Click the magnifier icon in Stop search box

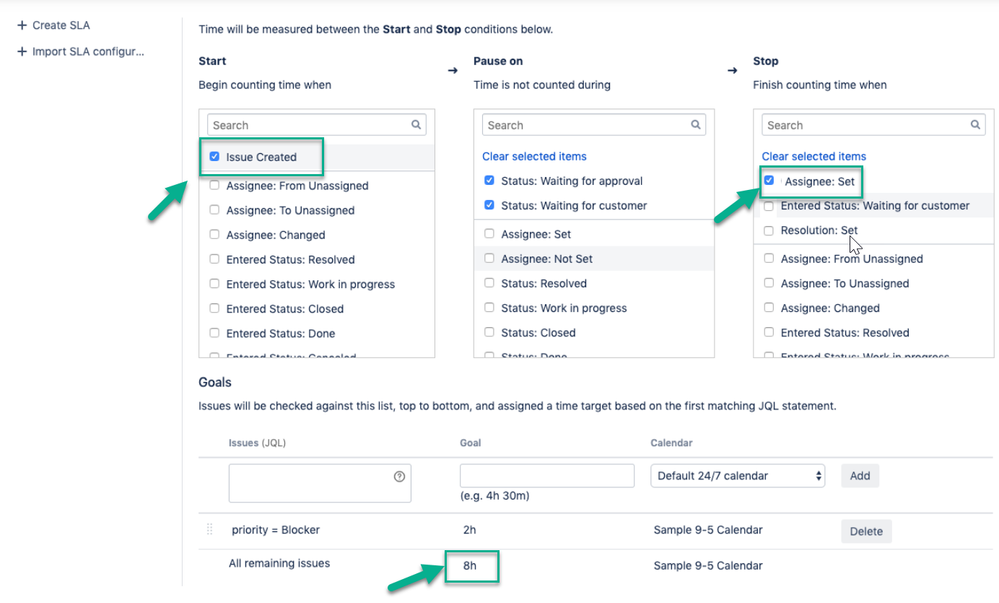(x=975, y=125)
